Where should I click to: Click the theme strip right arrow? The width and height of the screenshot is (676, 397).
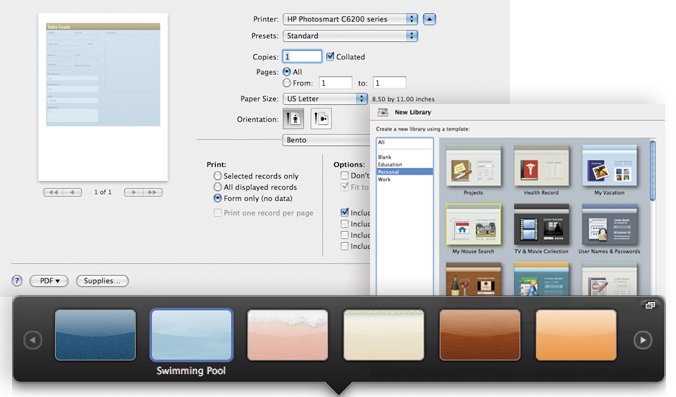coord(642,340)
